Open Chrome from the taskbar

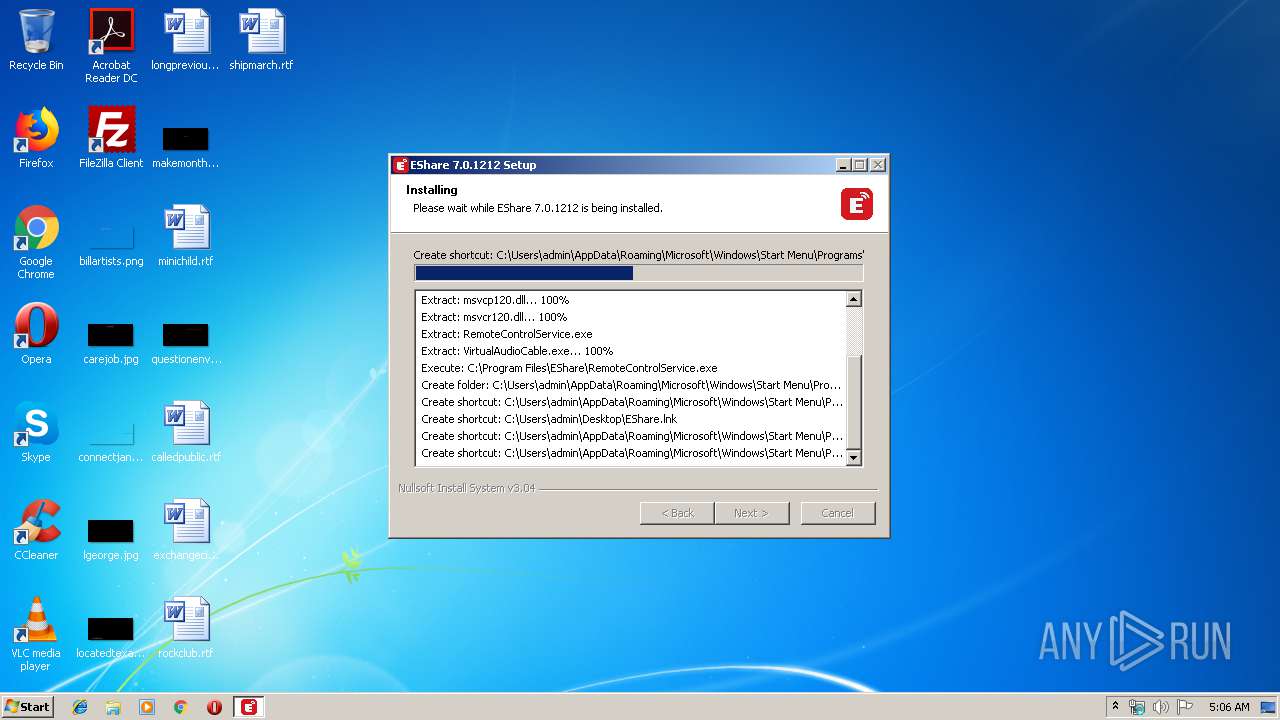click(x=181, y=707)
